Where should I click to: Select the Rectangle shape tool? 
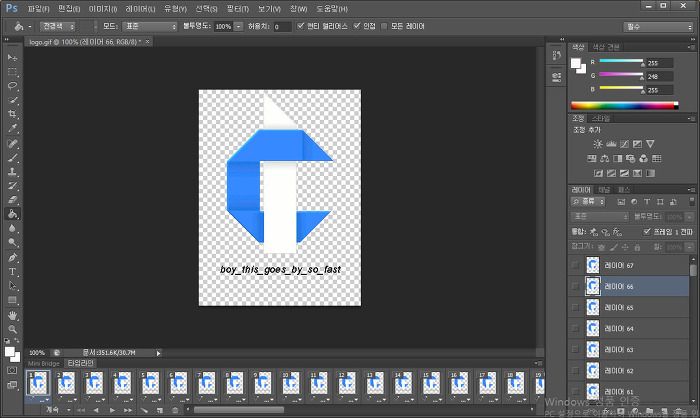point(12,300)
